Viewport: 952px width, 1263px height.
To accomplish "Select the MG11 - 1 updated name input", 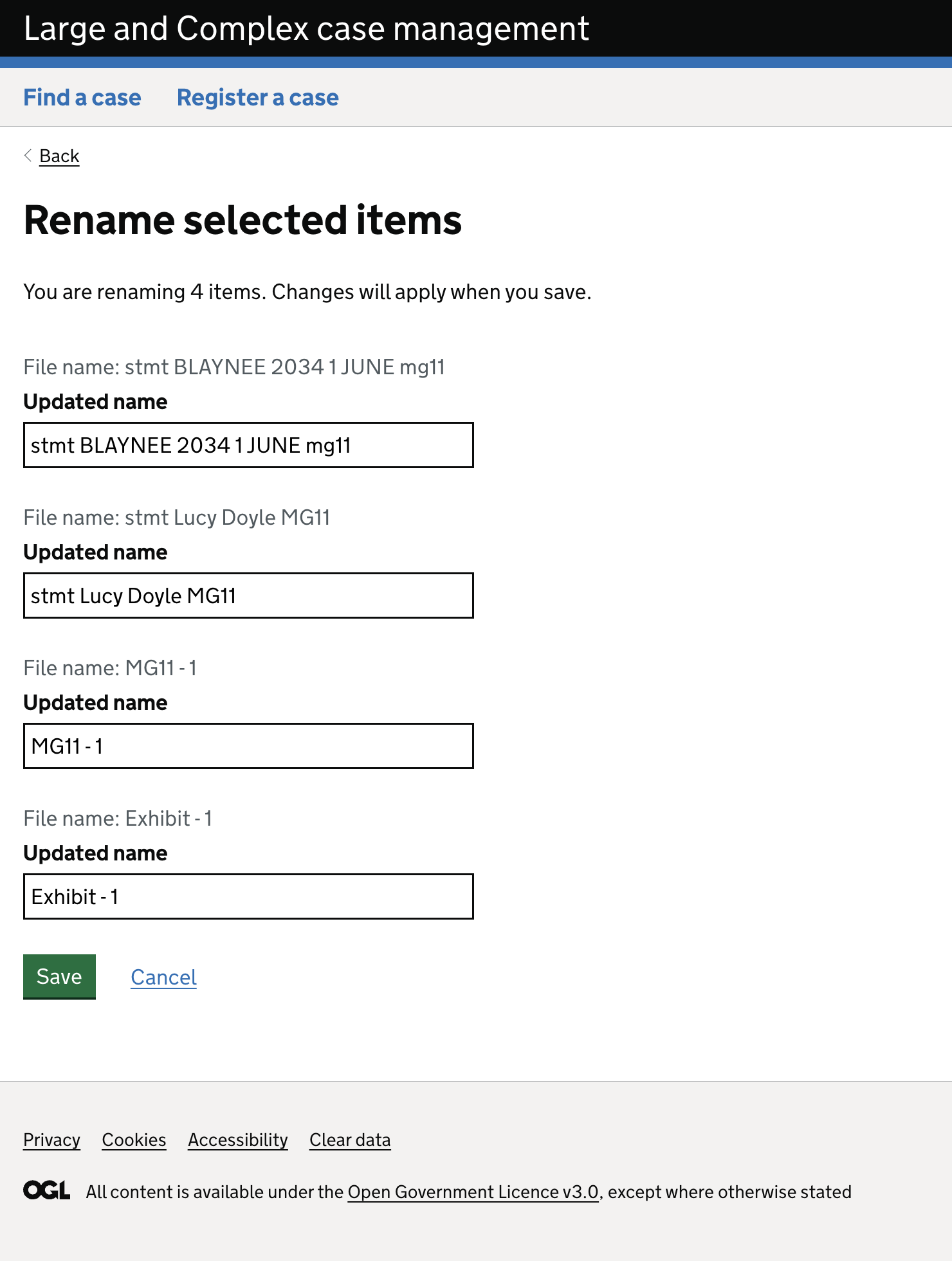I will [248, 746].
